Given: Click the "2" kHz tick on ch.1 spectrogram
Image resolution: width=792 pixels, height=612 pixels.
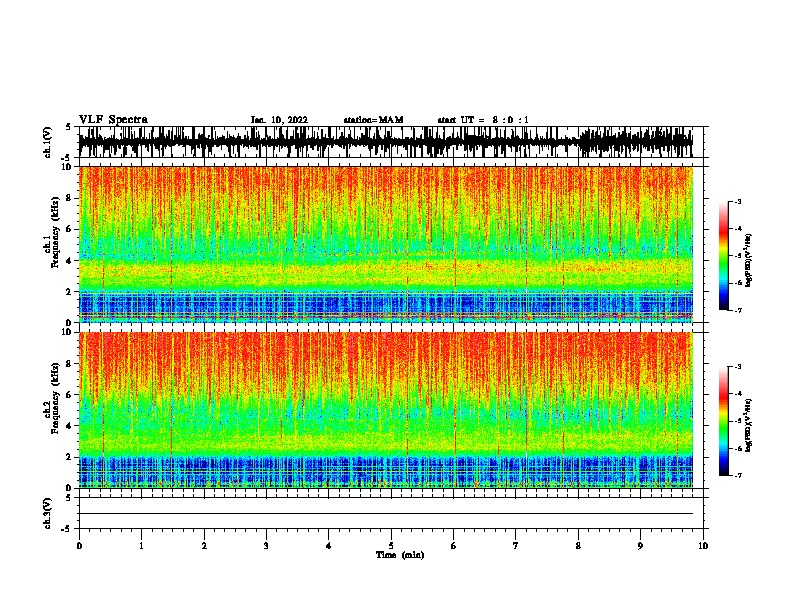Looking at the screenshot, I should 70,292.
